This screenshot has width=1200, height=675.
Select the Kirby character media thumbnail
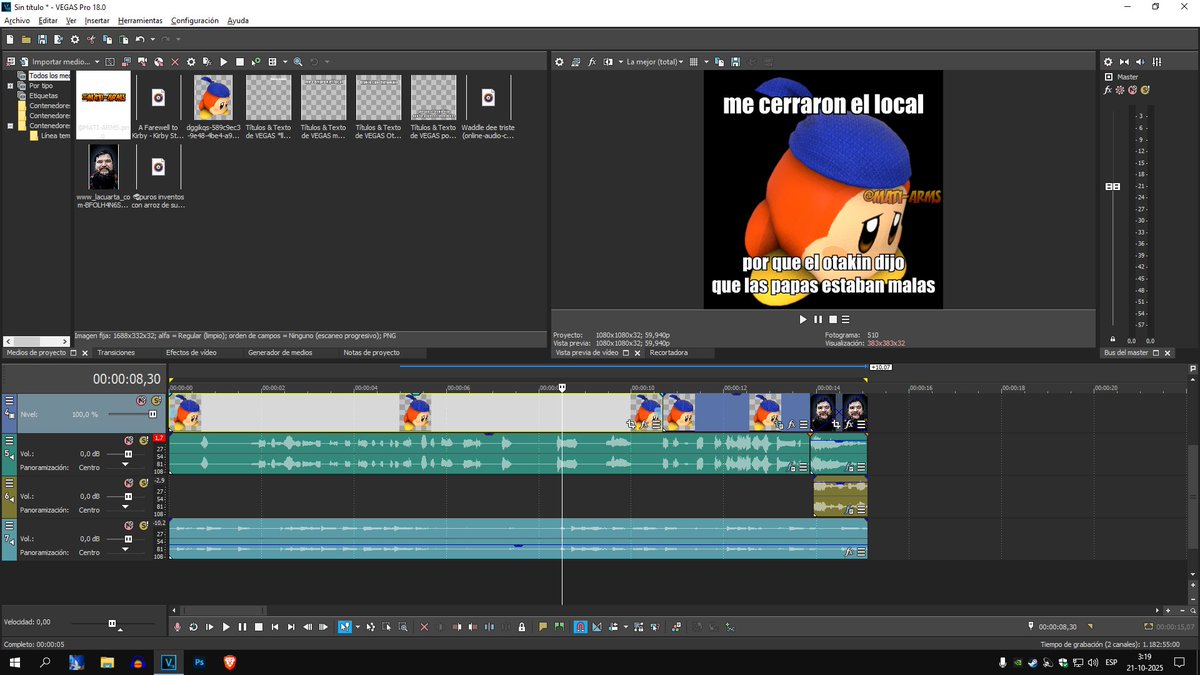coord(213,98)
